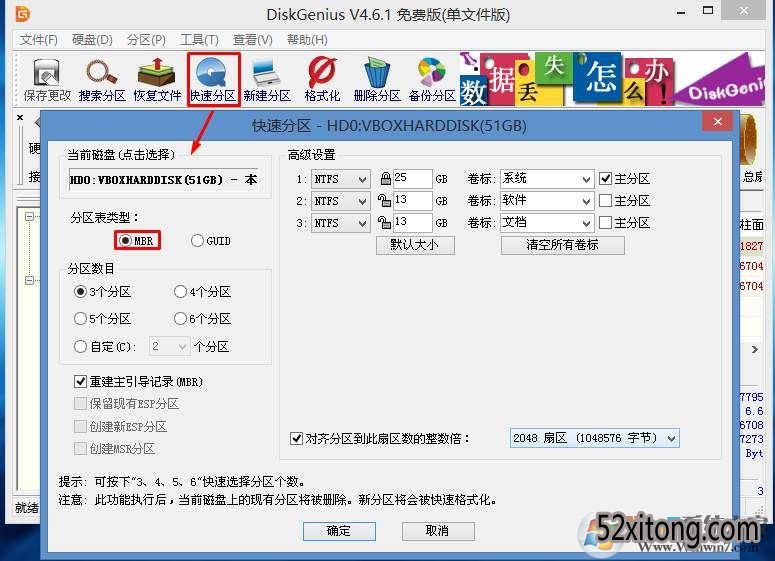The height and width of the screenshot is (561, 775).
Task: Choose the 6个分区 option
Action: tap(203, 319)
